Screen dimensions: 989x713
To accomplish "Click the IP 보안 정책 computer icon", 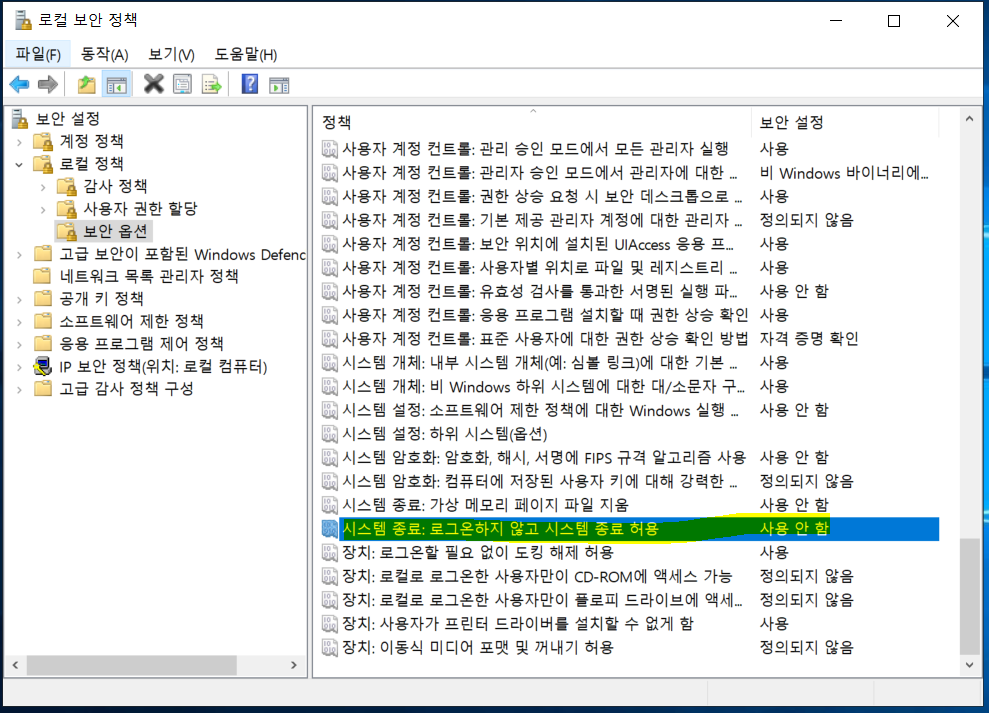I will [43, 366].
